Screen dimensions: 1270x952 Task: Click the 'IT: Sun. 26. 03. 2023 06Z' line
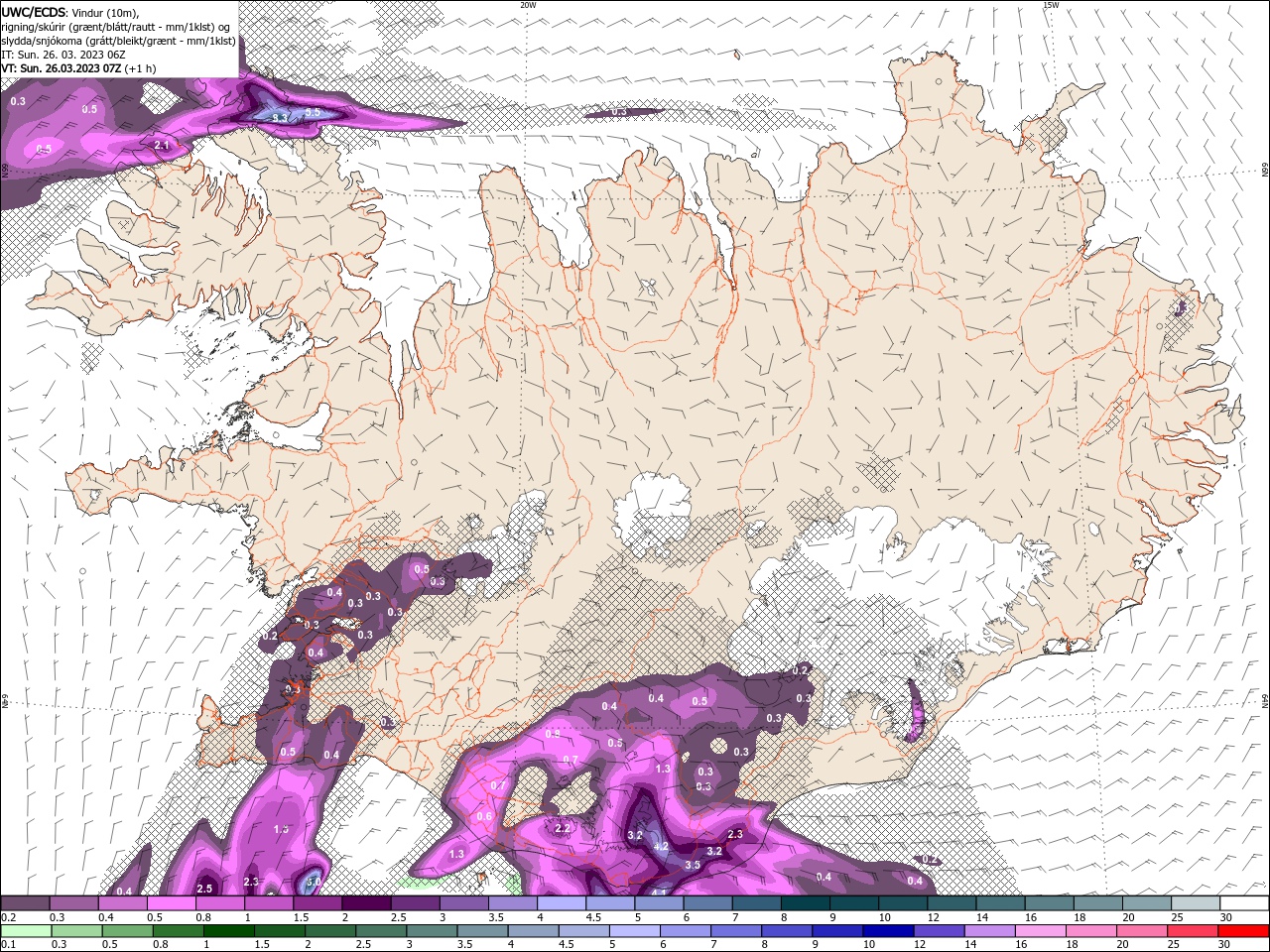[63, 55]
